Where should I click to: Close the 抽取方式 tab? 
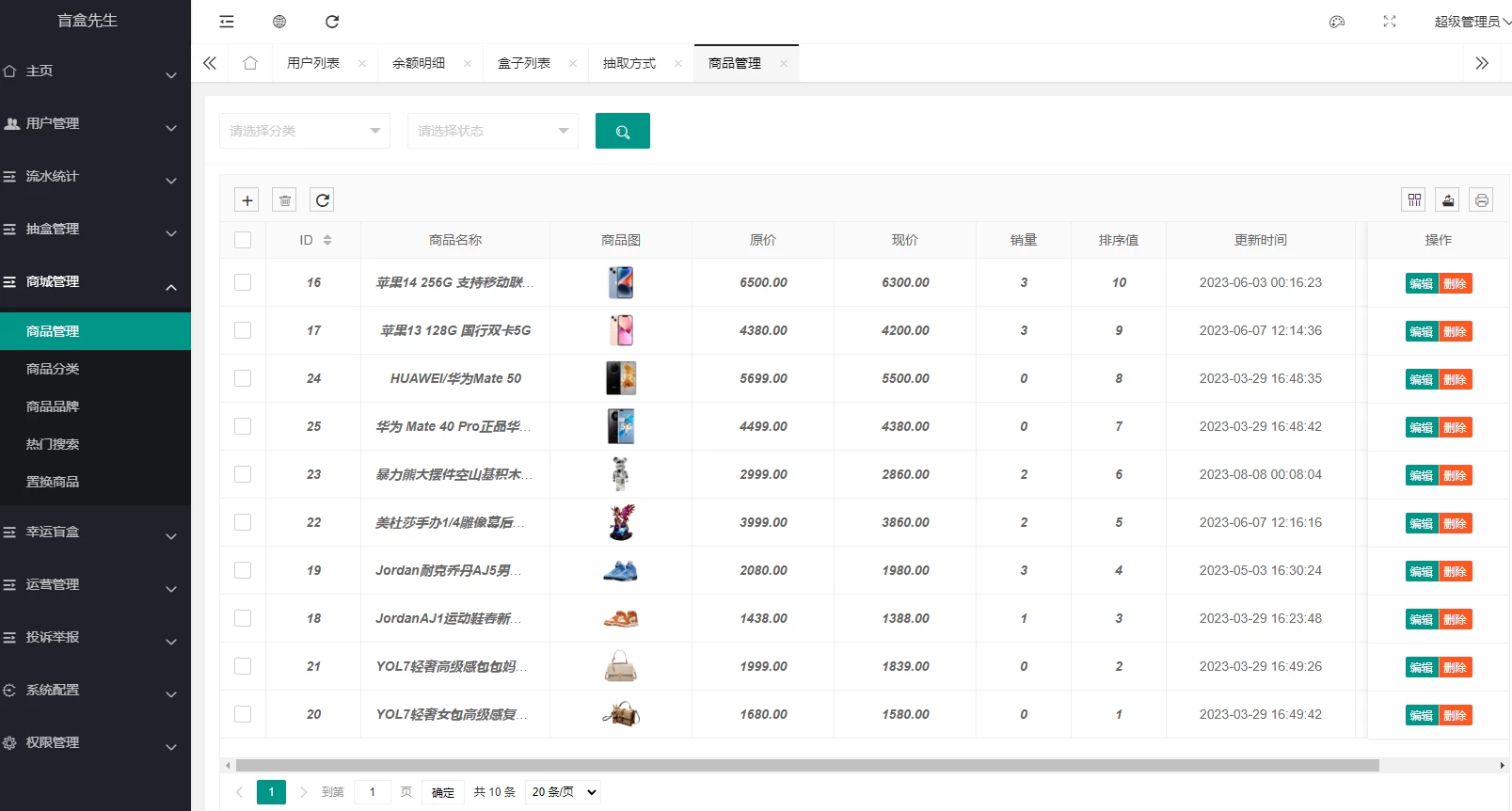[678, 63]
